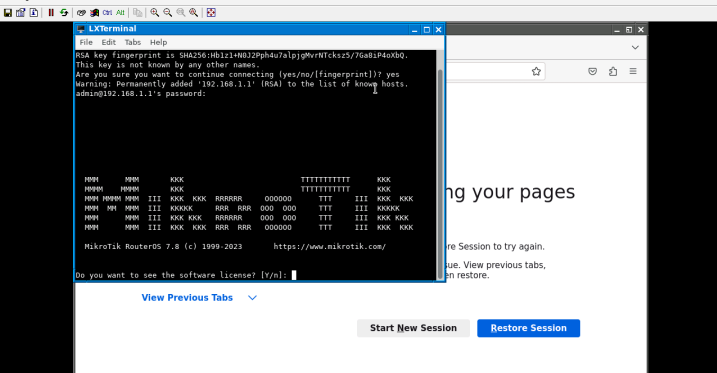717x373 pixels.
Task: Click the 'Session to try again.' text
Action: coord(501,246)
